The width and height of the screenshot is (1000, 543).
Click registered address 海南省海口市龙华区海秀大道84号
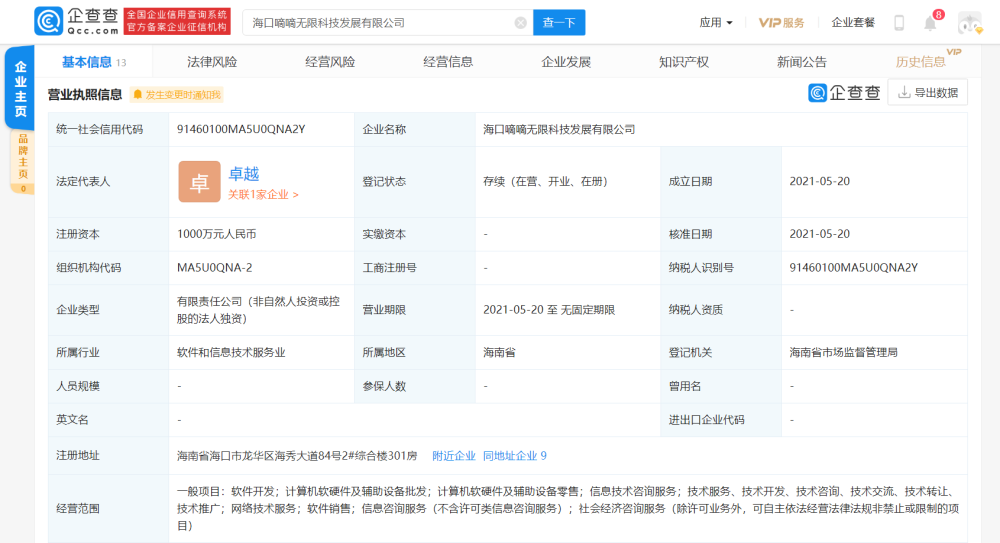[x=297, y=456]
